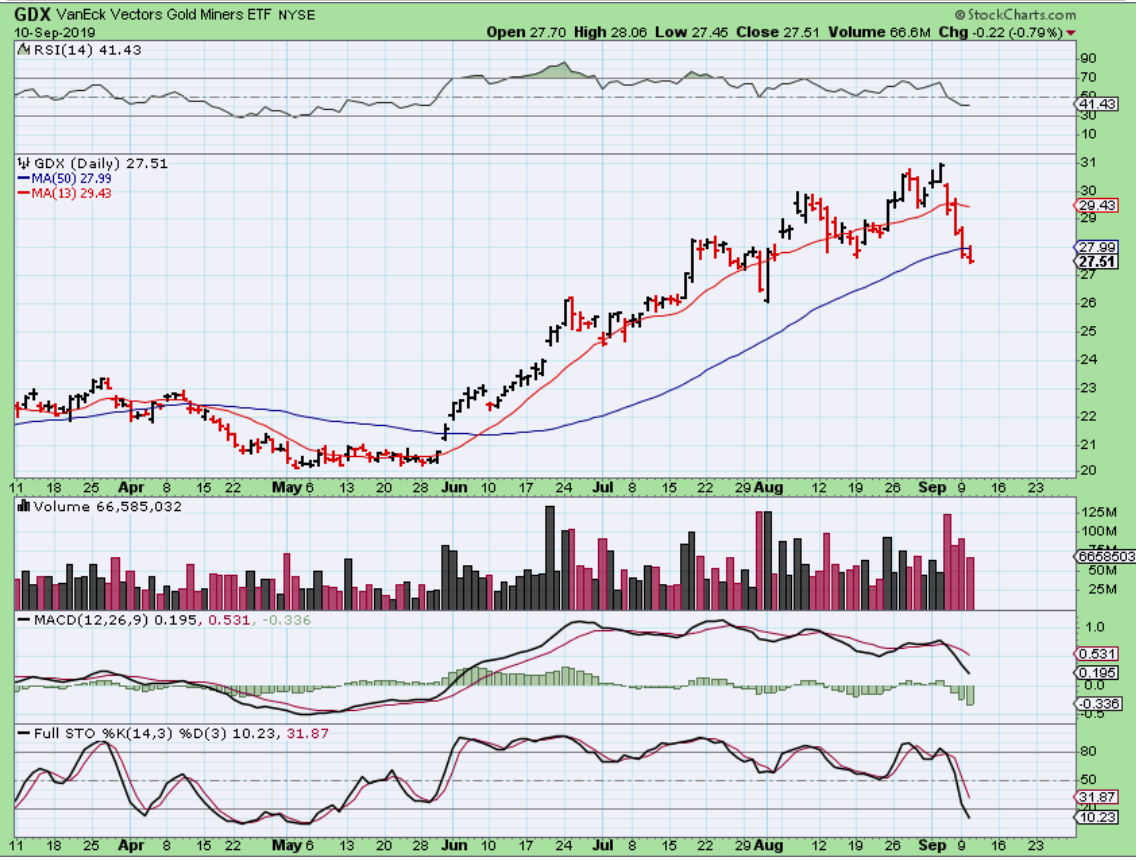Viewport: 1136px width, 860px height.
Task: Click the Volume 66,585,032 legend text
Action: coord(107,506)
